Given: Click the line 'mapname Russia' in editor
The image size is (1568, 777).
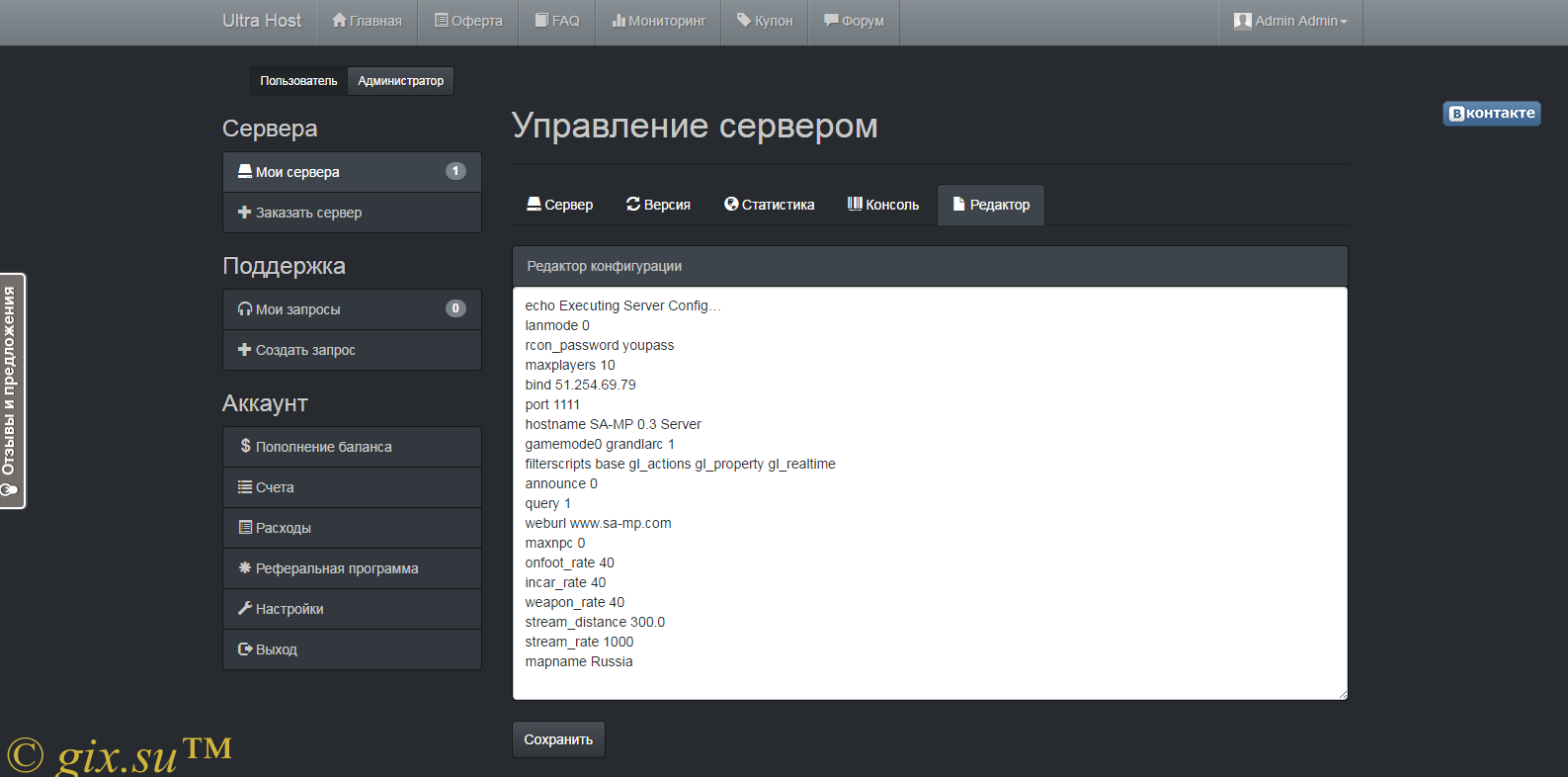Looking at the screenshot, I should [579, 661].
